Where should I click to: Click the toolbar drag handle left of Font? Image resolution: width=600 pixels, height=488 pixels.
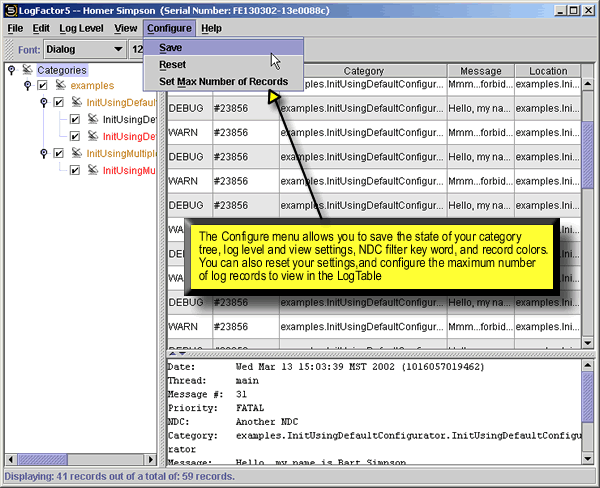(9, 49)
